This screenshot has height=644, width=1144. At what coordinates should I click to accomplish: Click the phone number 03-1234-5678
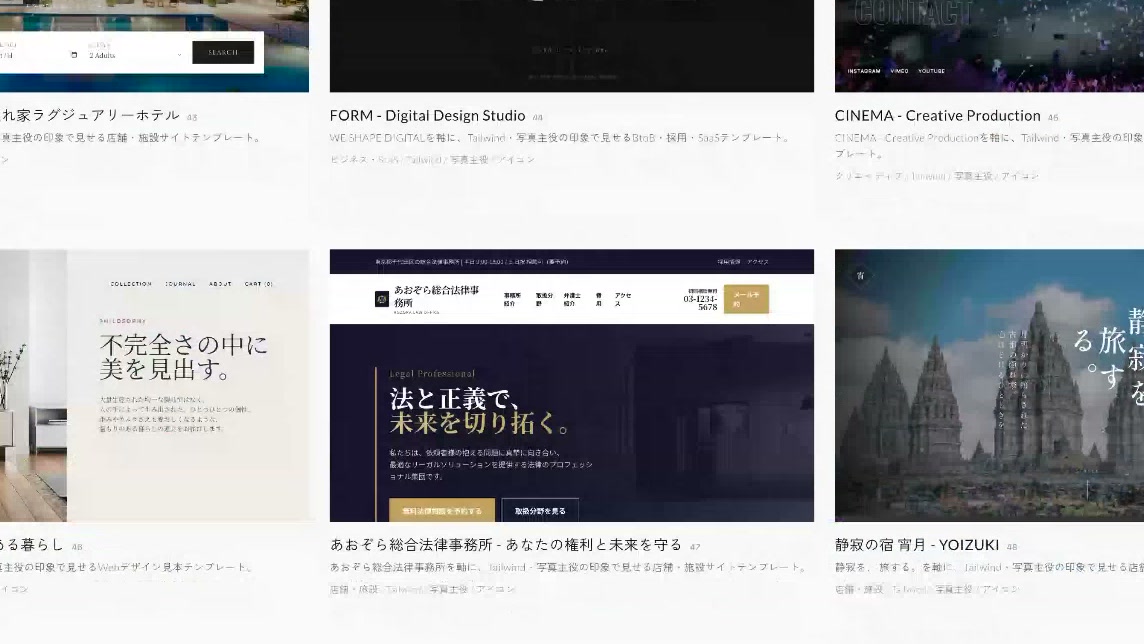[x=700, y=303]
